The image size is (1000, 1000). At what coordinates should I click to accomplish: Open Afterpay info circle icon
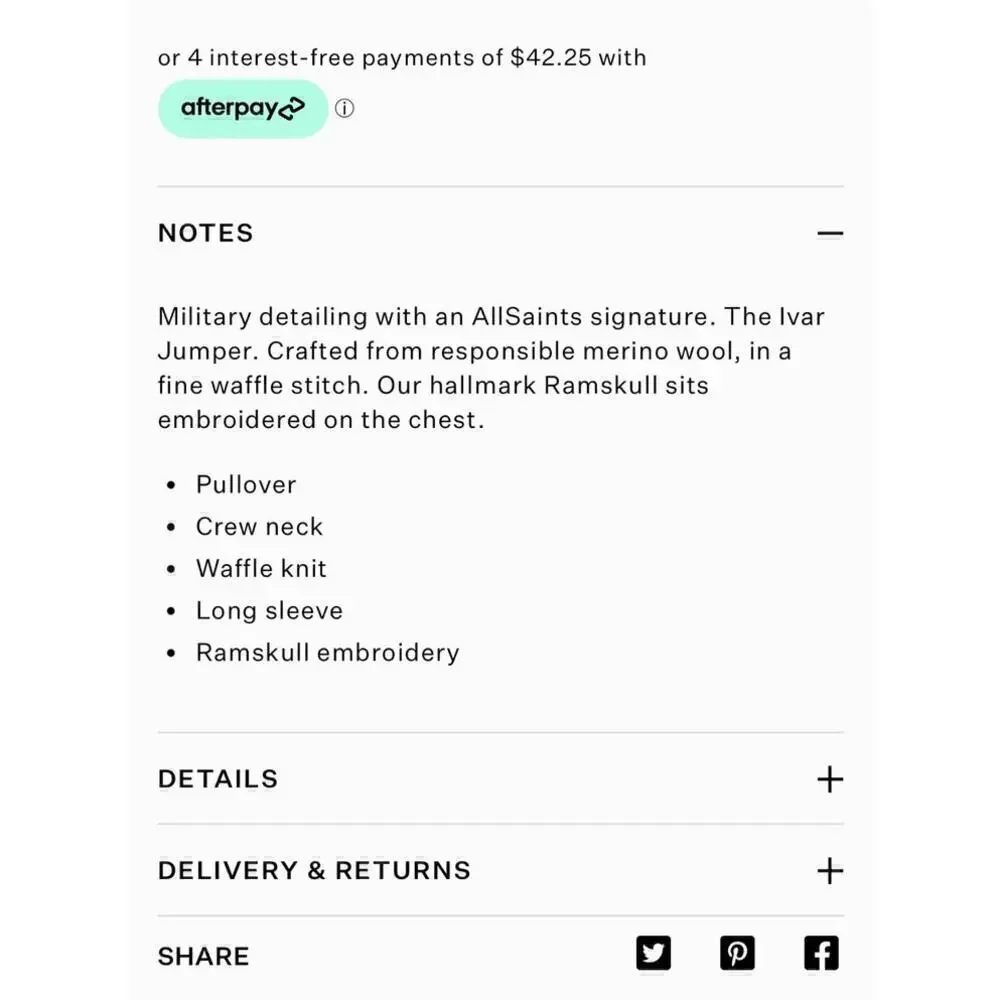click(x=344, y=108)
